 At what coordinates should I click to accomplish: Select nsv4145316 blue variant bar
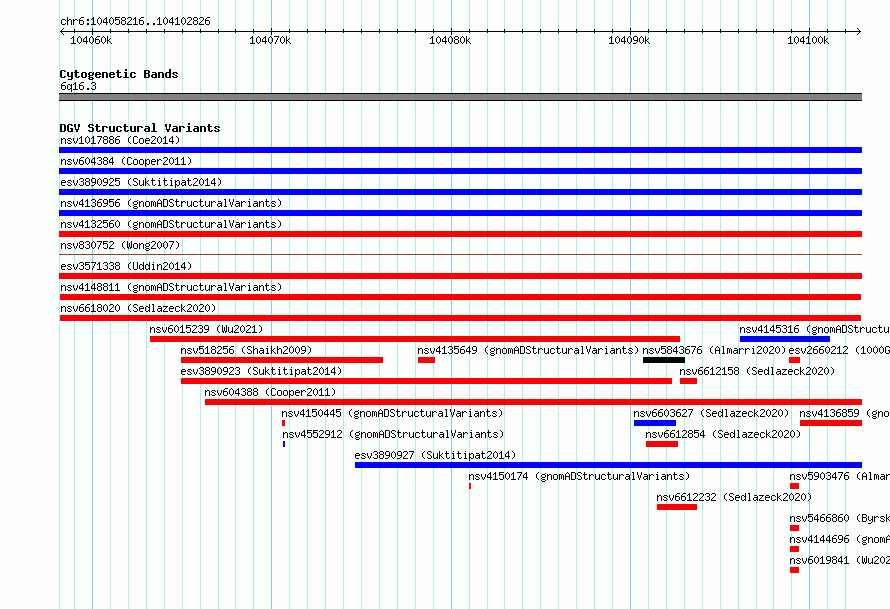click(x=785, y=339)
